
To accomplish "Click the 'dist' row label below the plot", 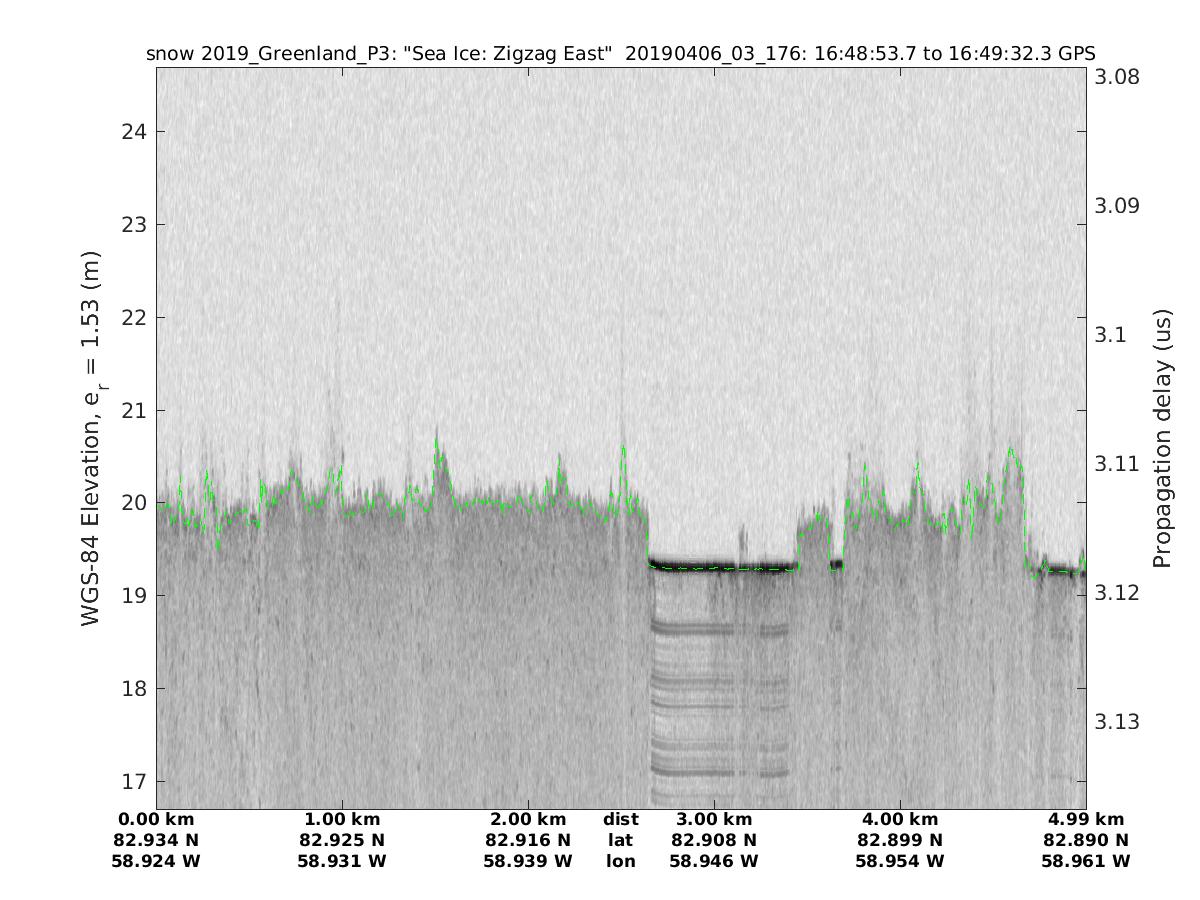I will pyautogui.click(x=620, y=820).
